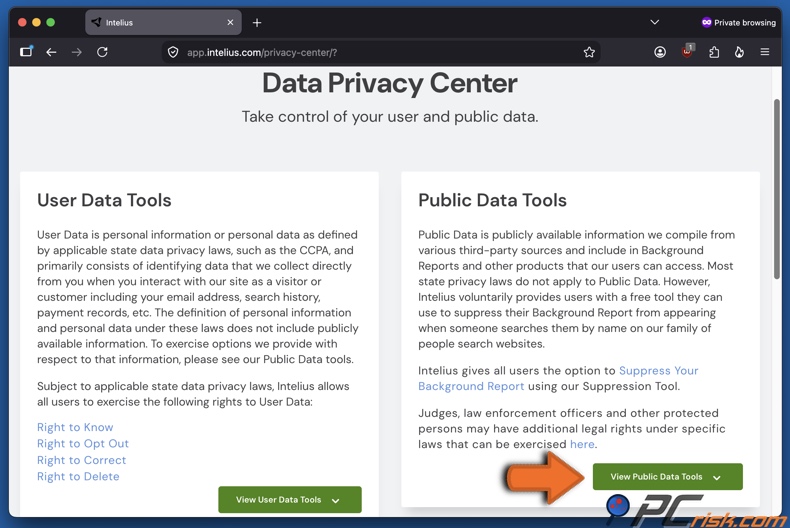Open the sidebar view icon
The height and width of the screenshot is (528, 790).
coord(26,51)
